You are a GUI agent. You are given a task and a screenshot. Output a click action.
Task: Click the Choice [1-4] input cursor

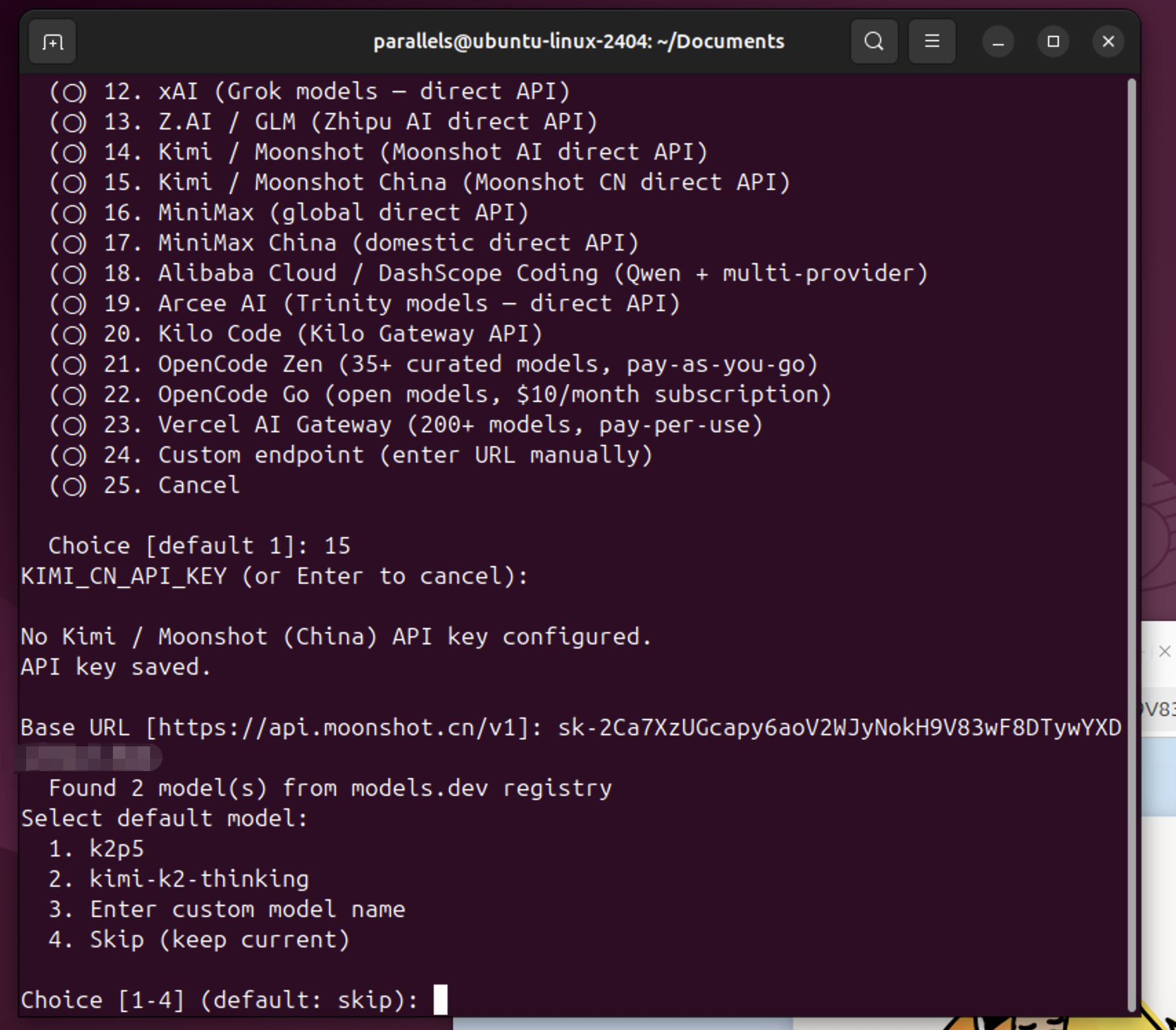click(x=440, y=1000)
